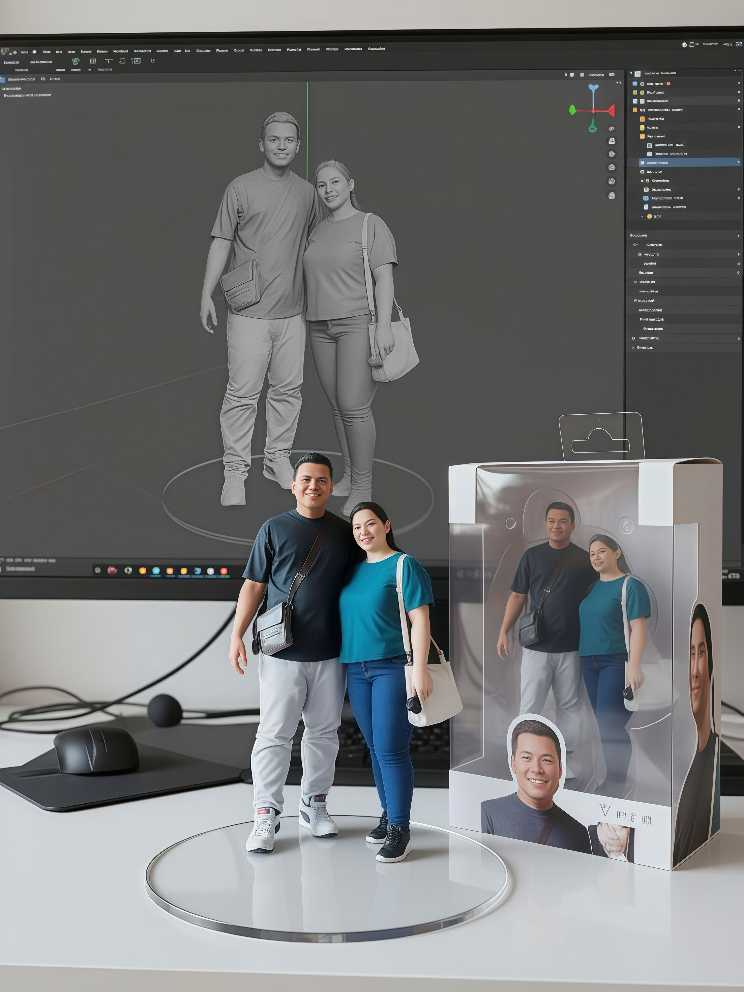The height and width of the screenshot is (992, 744).
Task: Click the green Y axis handle left of gizmo center
Action: 573,110
